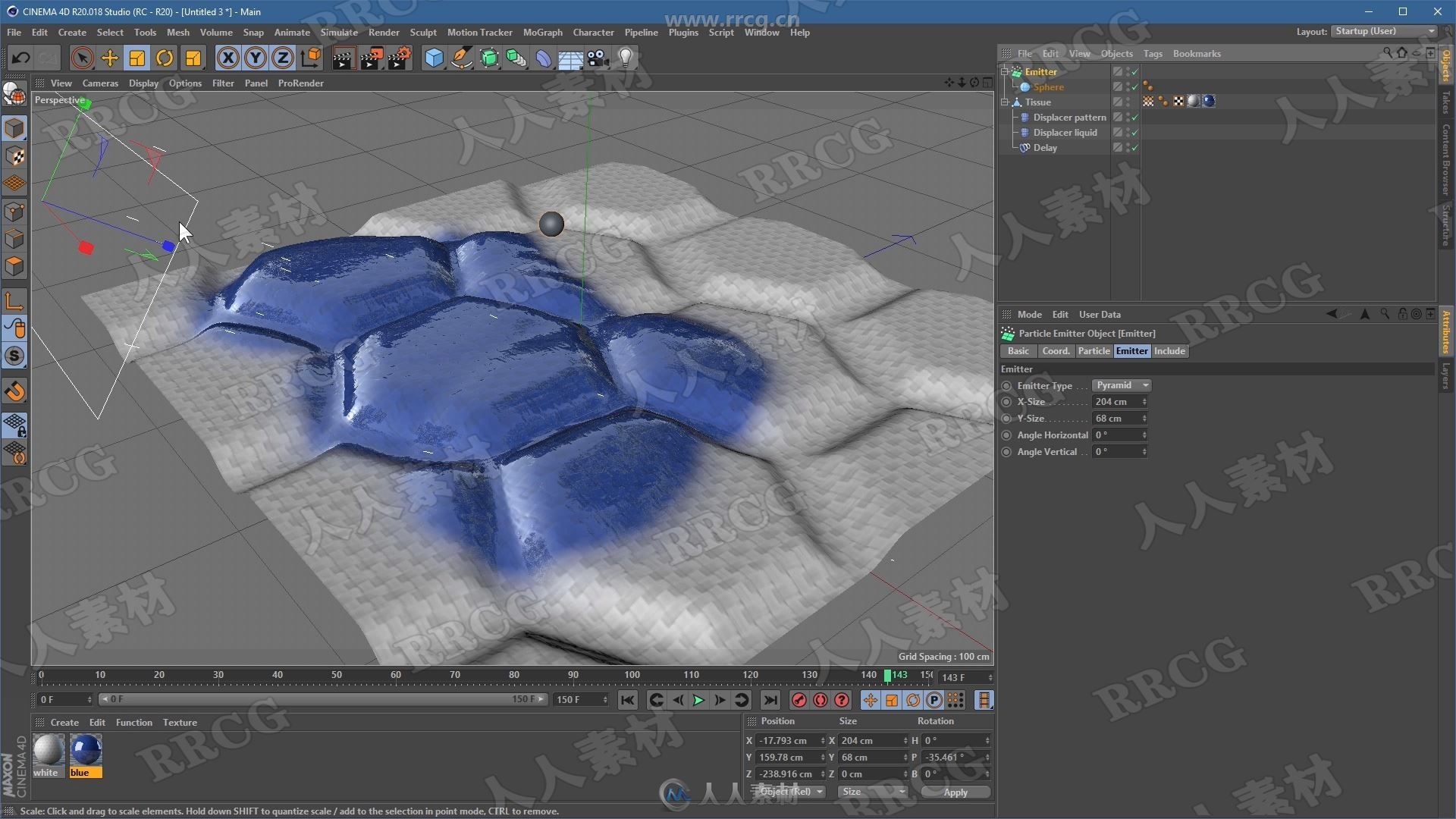
Task: Step the Angle Horizontal spinner
Action: click(1144, 435)
